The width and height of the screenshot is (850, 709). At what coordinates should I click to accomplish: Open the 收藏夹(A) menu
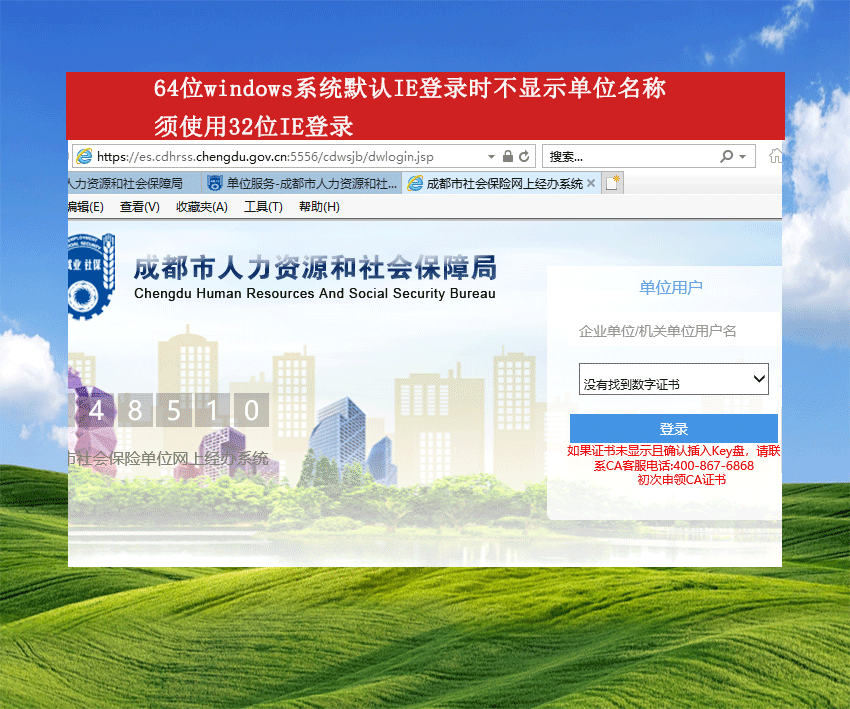pyautogui.click(x=202, y=207)
